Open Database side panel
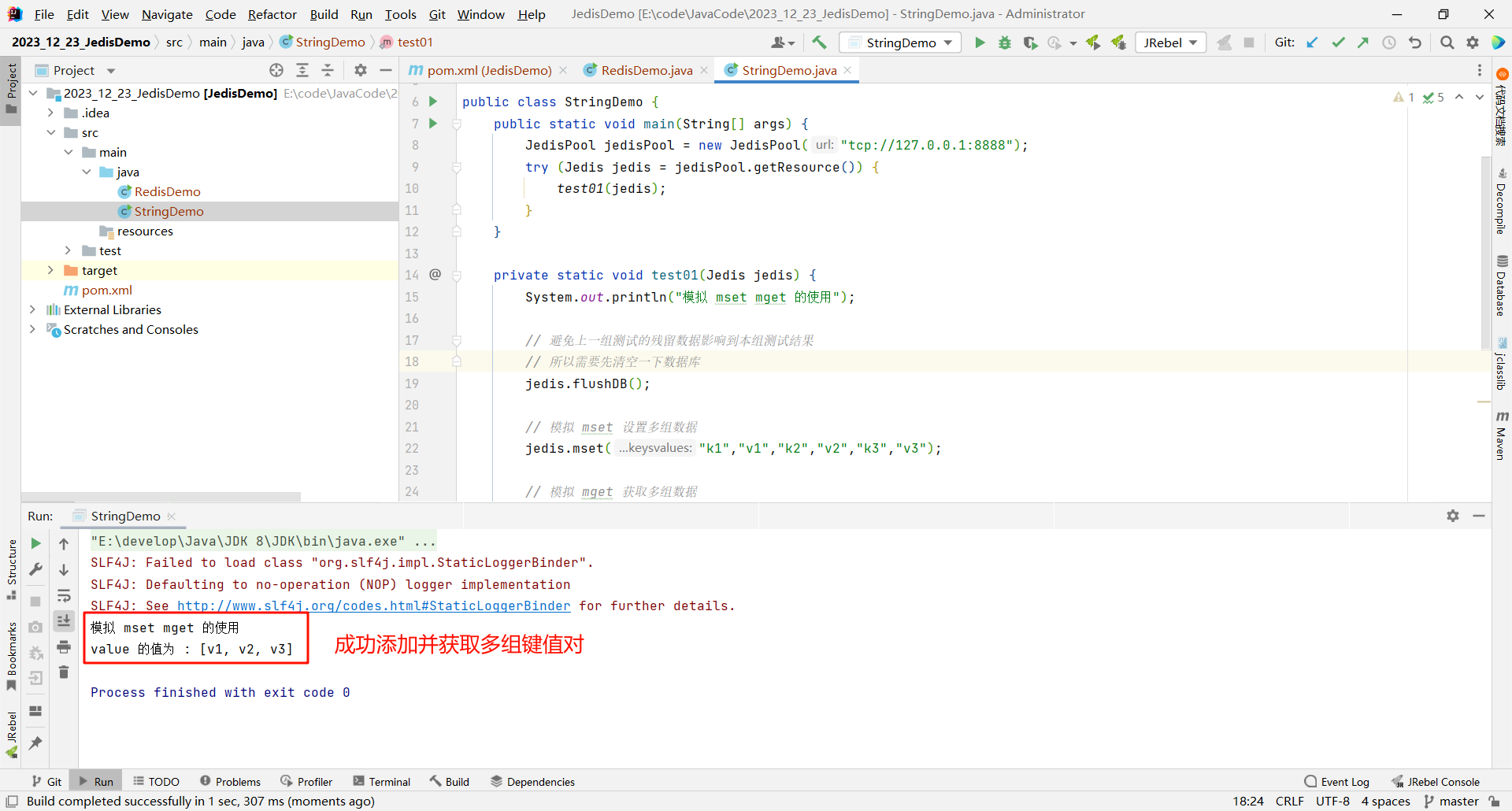The width and height of the screenshot is (1512, 811). (1502, 285)
